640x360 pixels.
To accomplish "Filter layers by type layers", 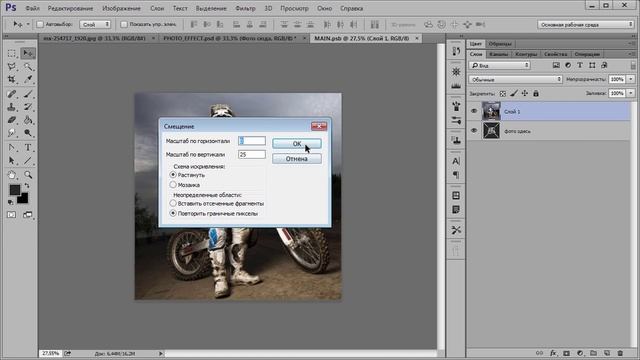I will pyautogui.click(x=580, y=65).
